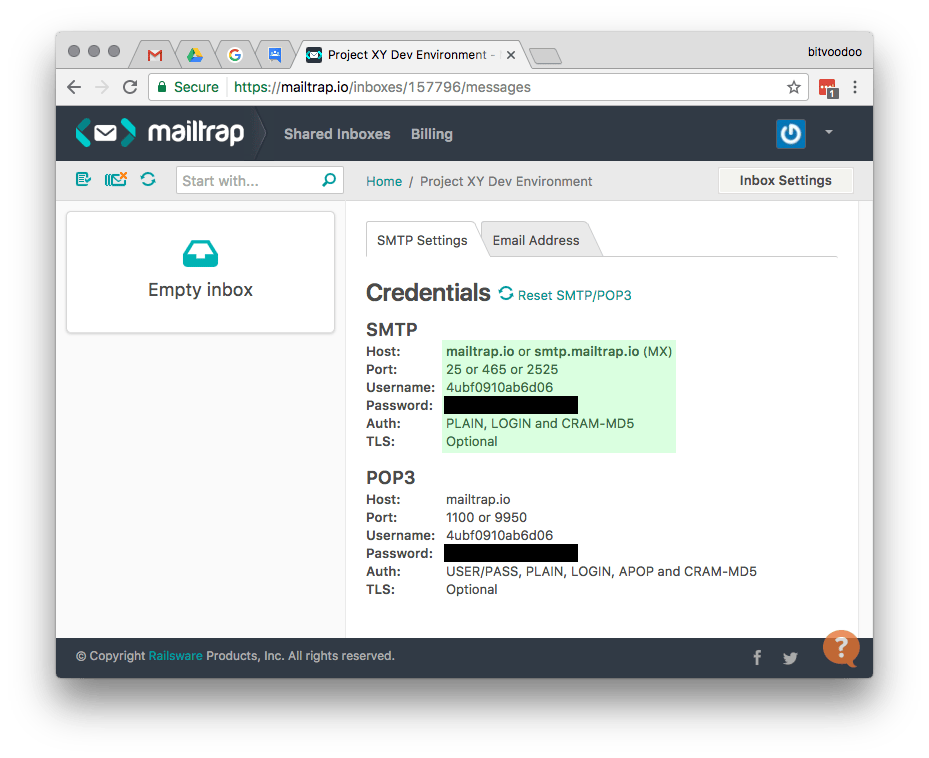Open the Chrome three-dot menu
Image resolution: width=929 pixels, height=758 pixels.
point(855,87)
